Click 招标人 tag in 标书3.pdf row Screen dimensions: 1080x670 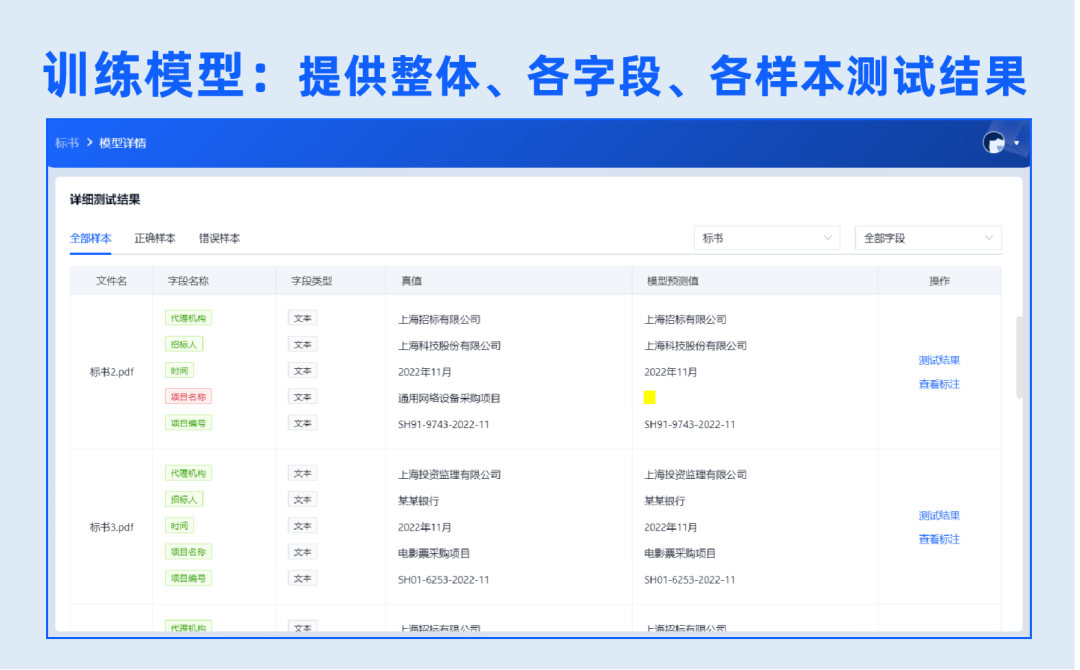click(185, 501)
